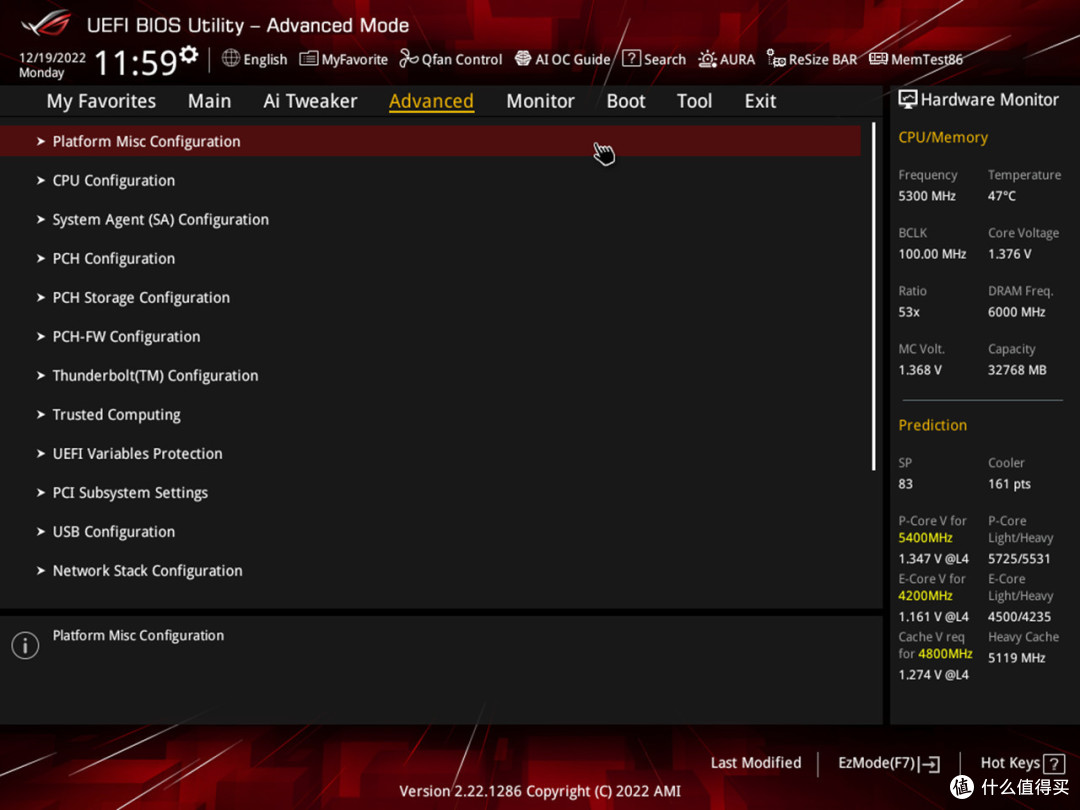Viewport: 1080px width, 810px height.
Task: Click the 47°C temperature value
Action: [1001, 196]
